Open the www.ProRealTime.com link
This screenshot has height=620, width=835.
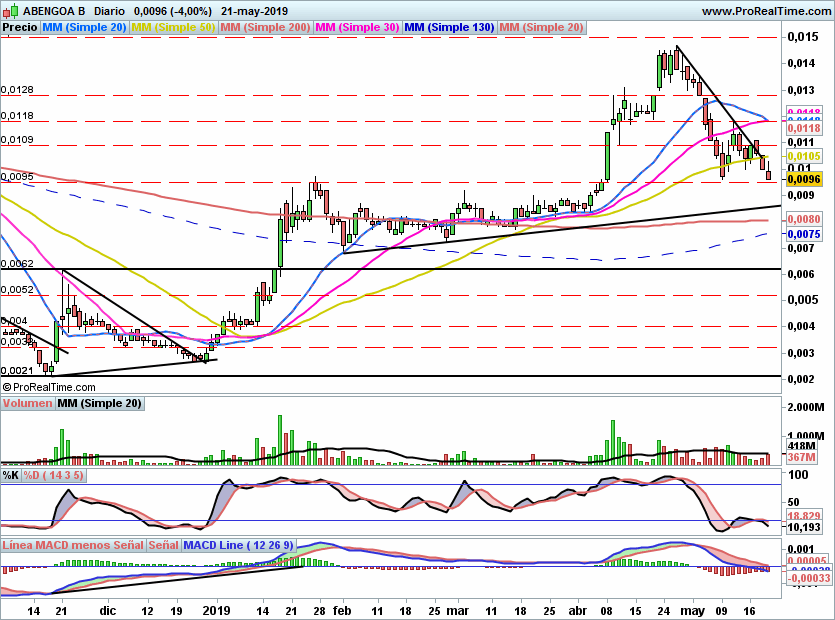pos(766,11)
